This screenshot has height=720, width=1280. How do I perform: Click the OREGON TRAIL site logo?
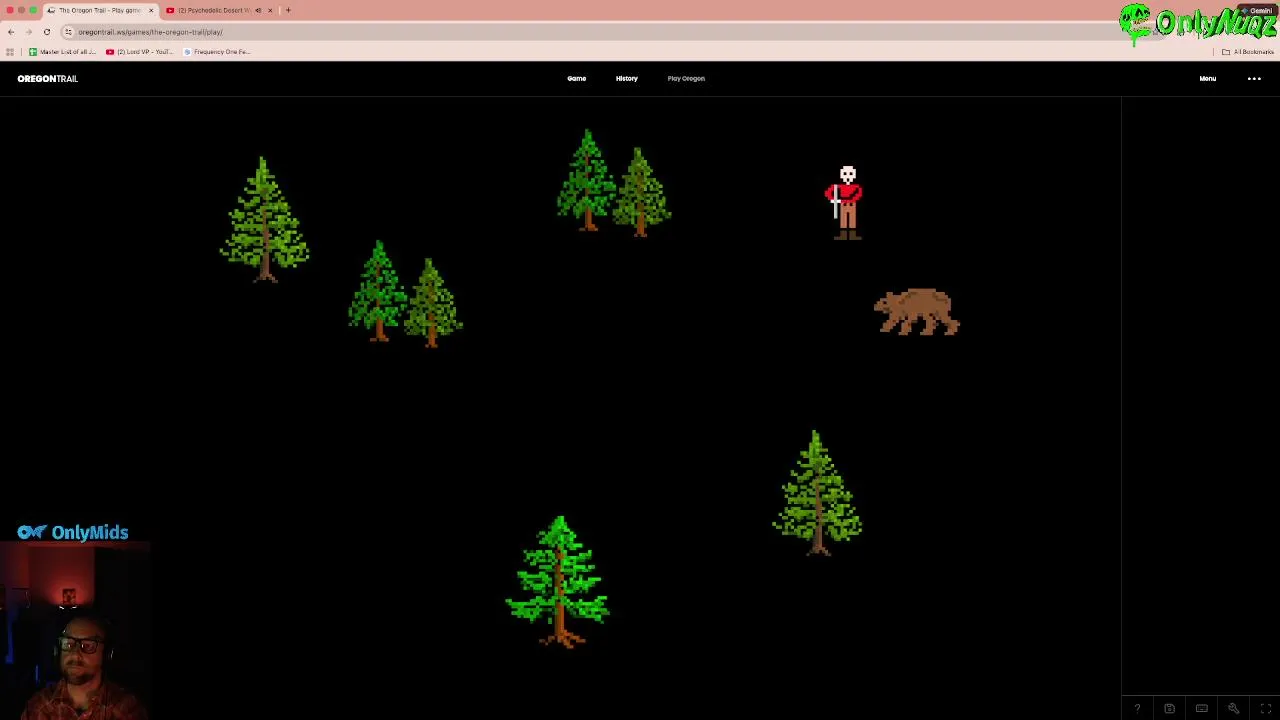pyautogui.click(x=47, y=78)
